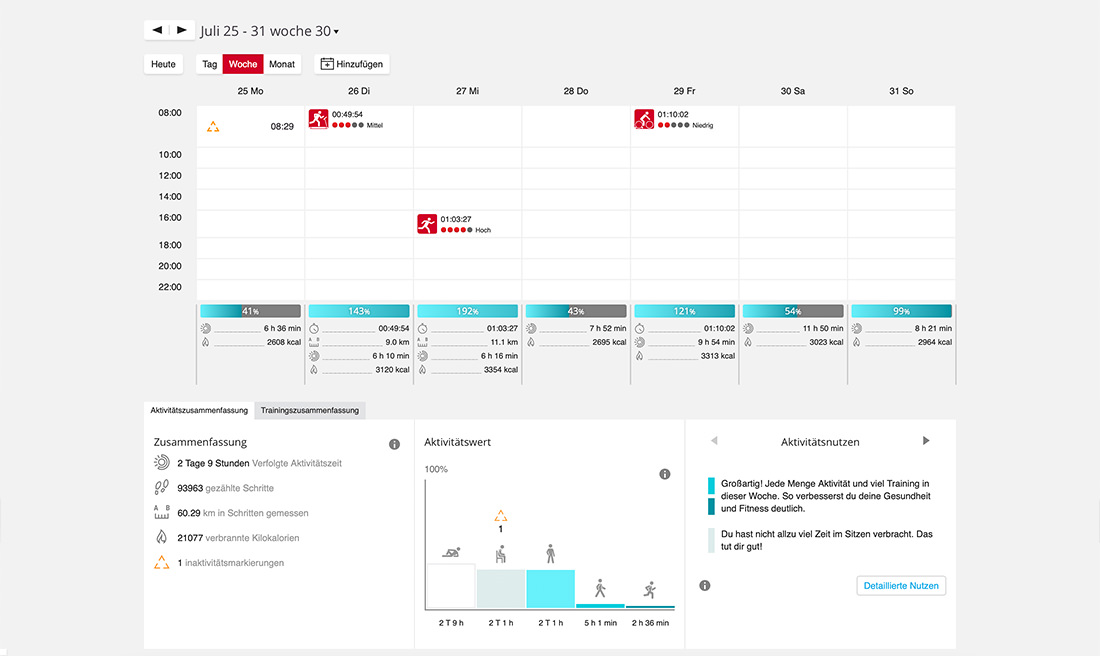Show info for Zusammenfassung panel

[x=394, y=444]
